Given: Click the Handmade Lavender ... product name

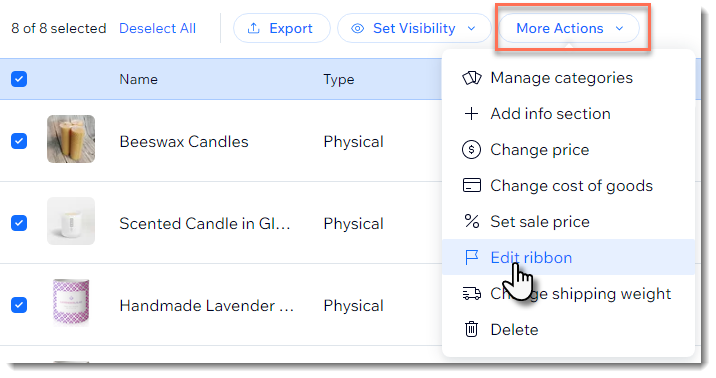Looking at the screenshot, I should tap(206, 305).
